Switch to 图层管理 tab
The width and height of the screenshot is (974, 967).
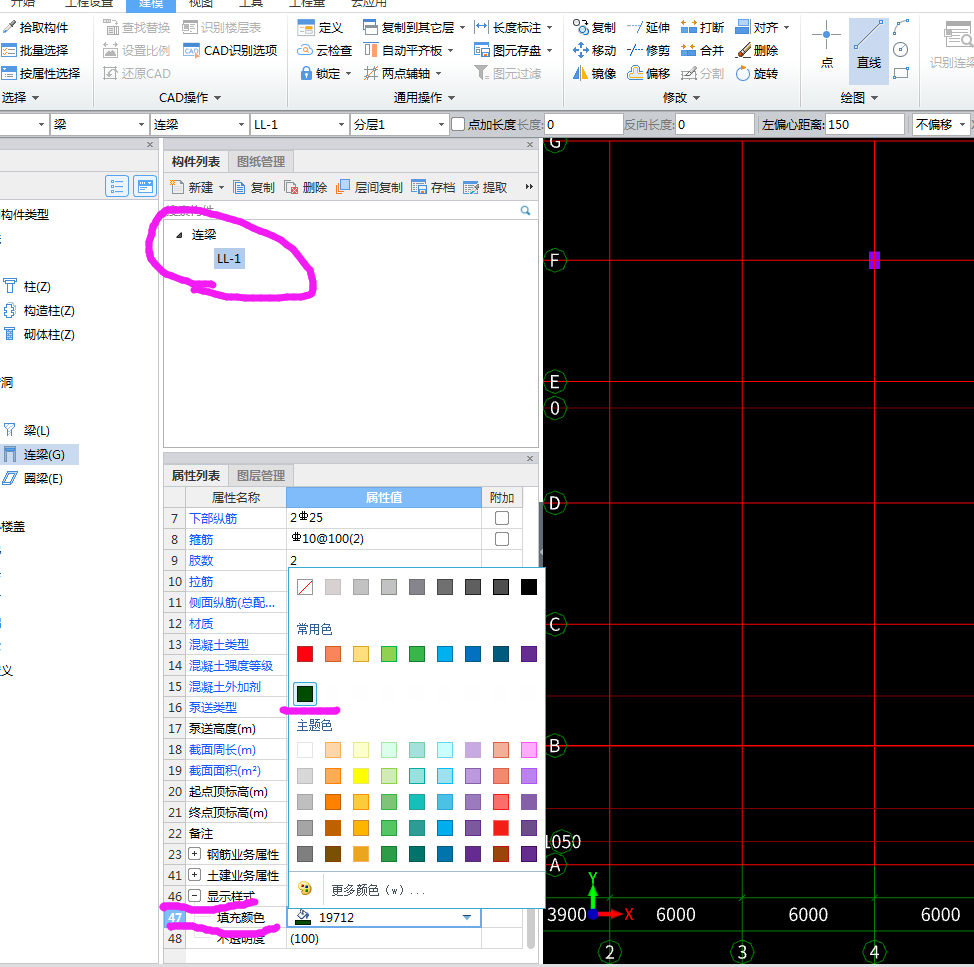[261, 476]
